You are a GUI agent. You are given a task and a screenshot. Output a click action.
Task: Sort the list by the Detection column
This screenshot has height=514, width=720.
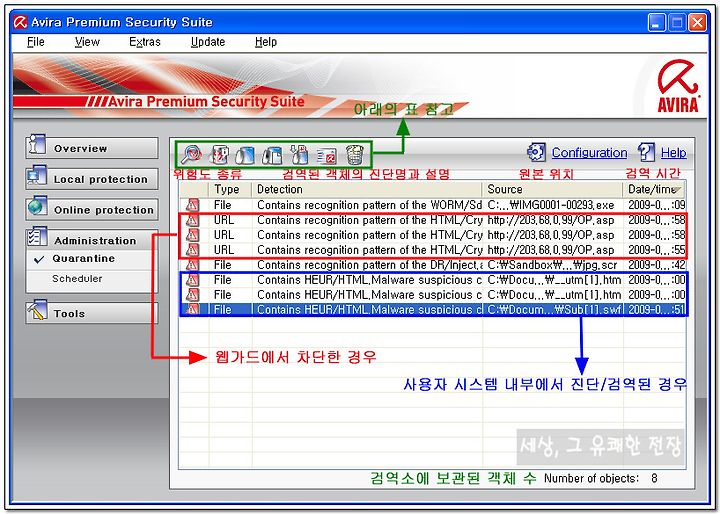pos(367,189)
